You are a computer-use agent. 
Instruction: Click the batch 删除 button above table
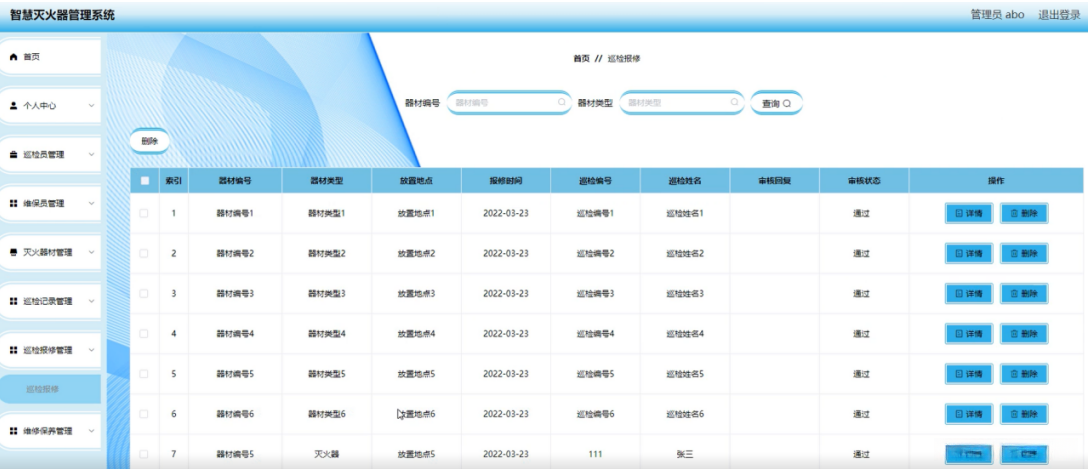(149, 141)
